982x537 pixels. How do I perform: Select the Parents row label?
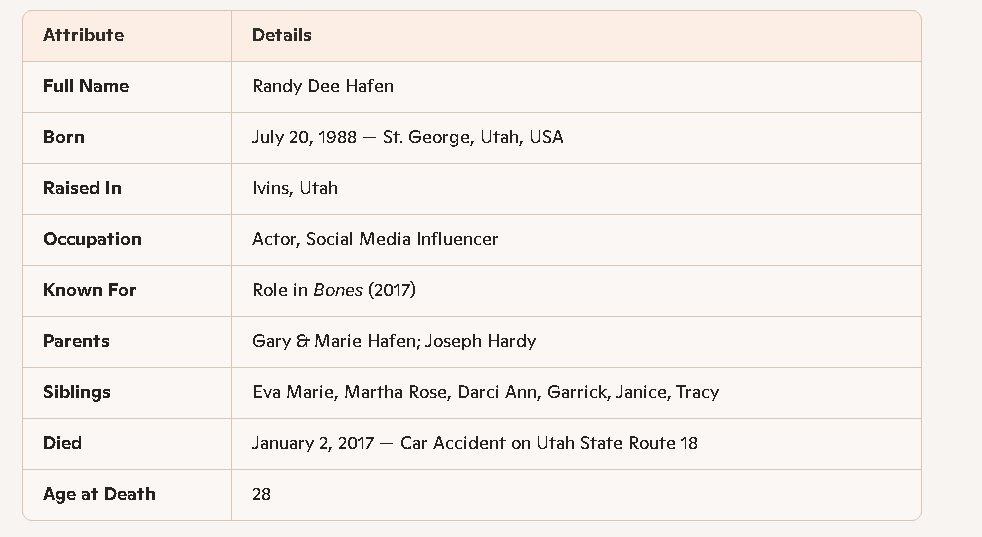tap(76, 341)
